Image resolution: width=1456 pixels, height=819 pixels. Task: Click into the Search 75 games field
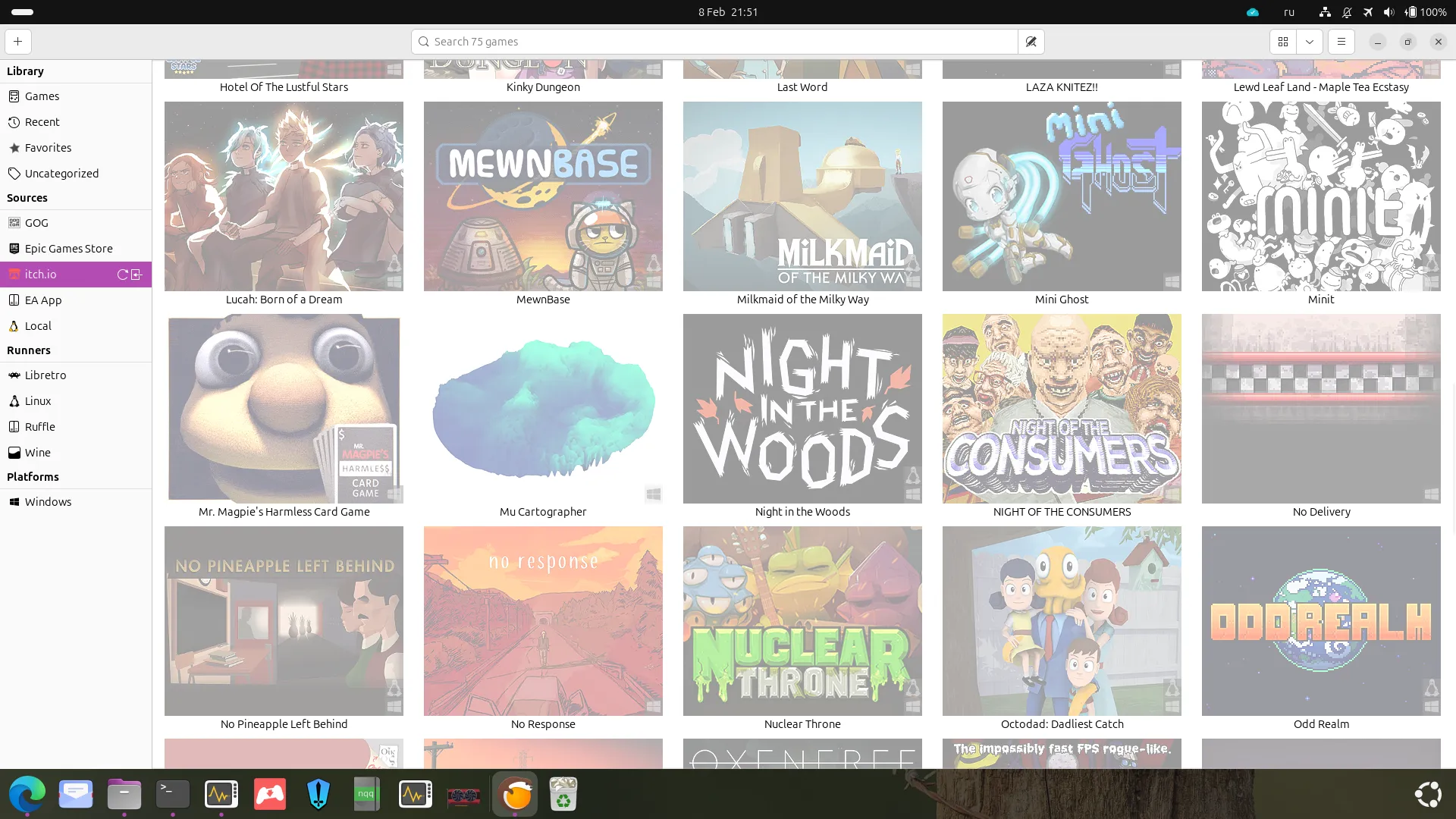click(x=714, y=42)
